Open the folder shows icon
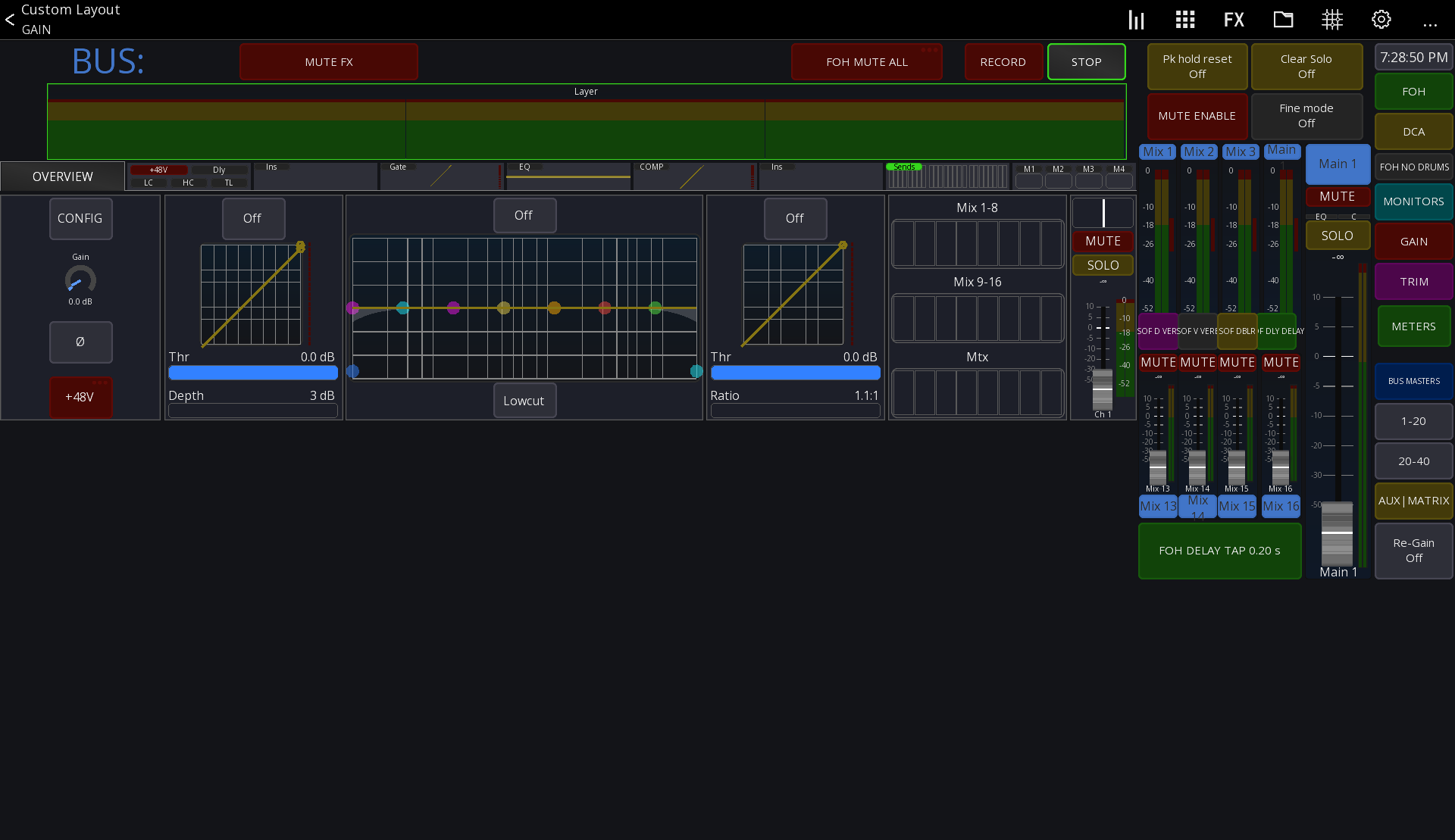 [x=1283, y=20]
